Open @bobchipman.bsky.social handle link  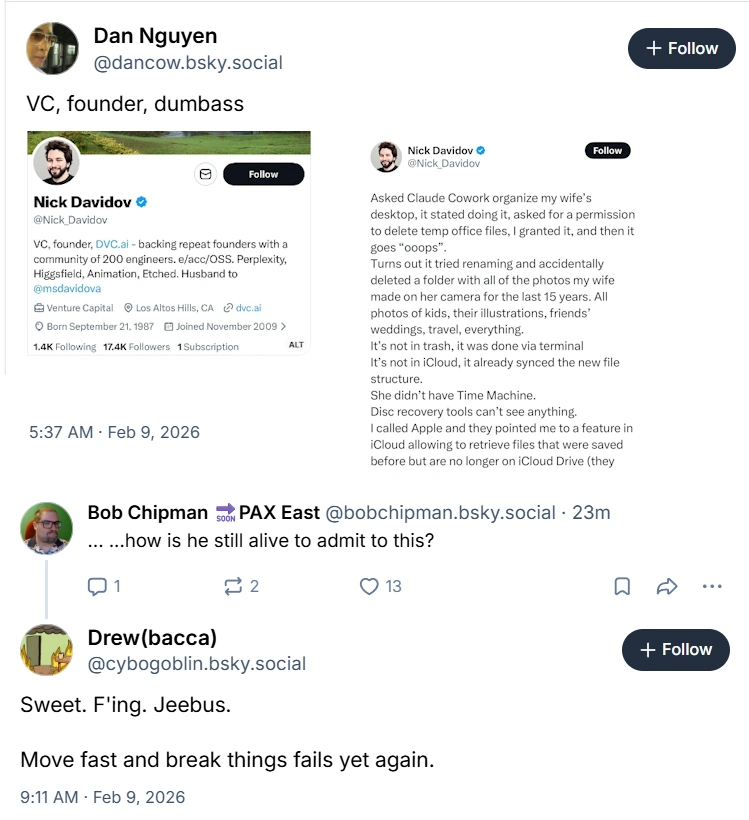440,512
